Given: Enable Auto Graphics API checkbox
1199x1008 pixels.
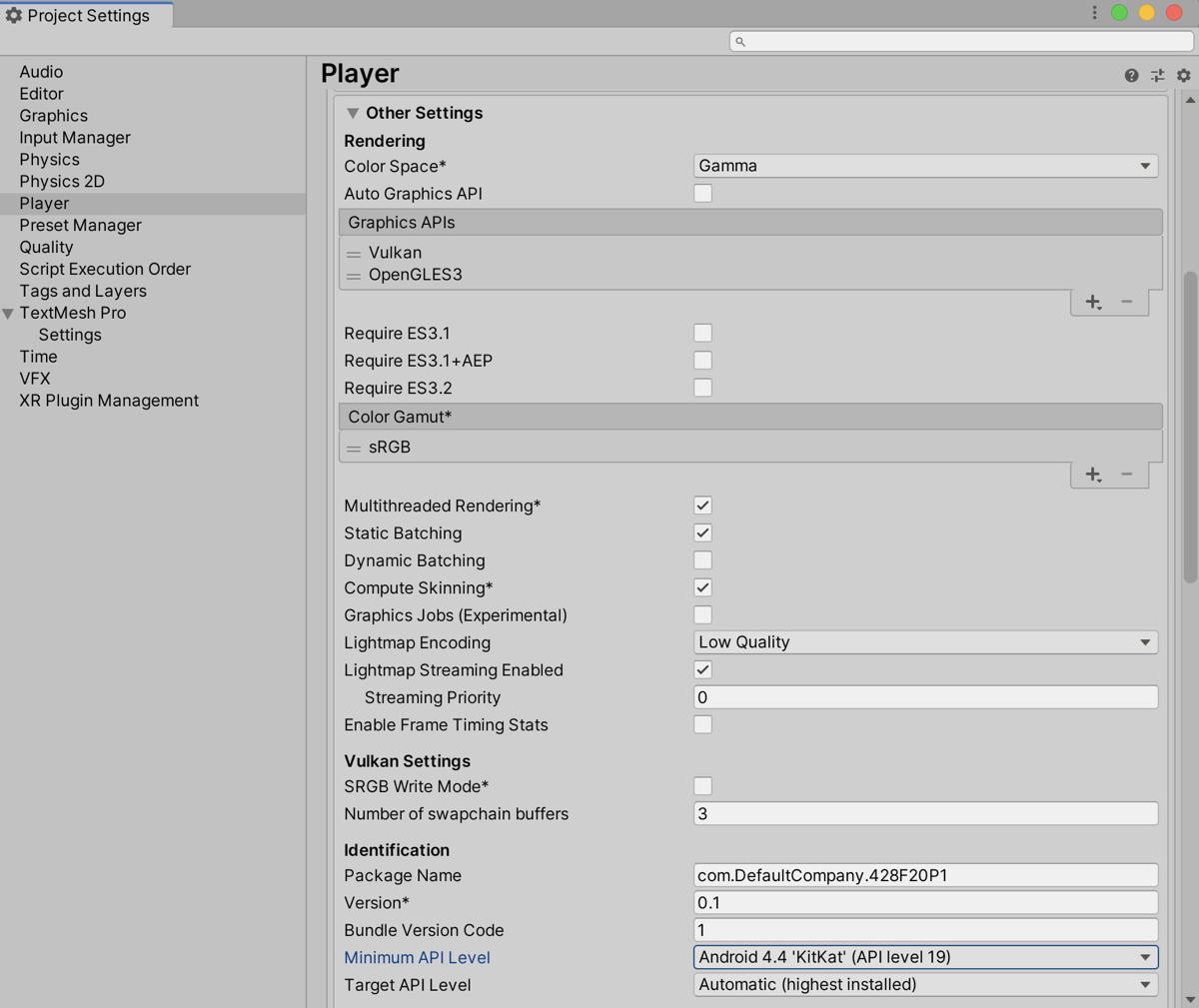Looking at the screenshot, I should click(703, 193).
